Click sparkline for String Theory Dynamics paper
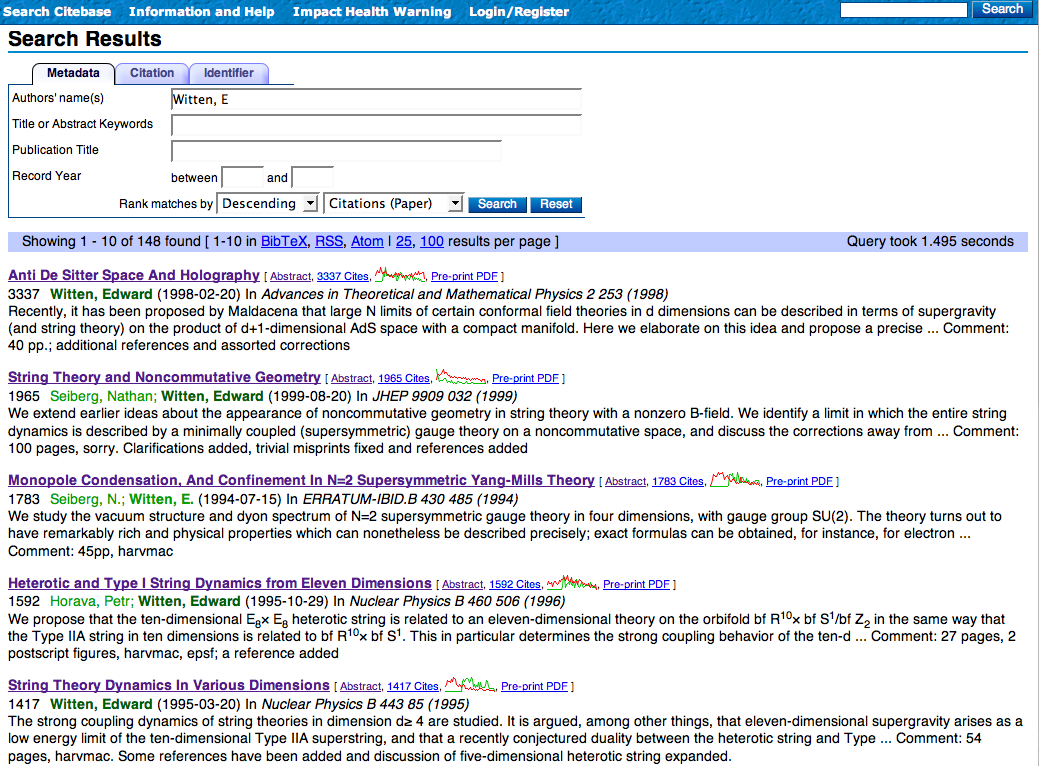 point(470,685)
